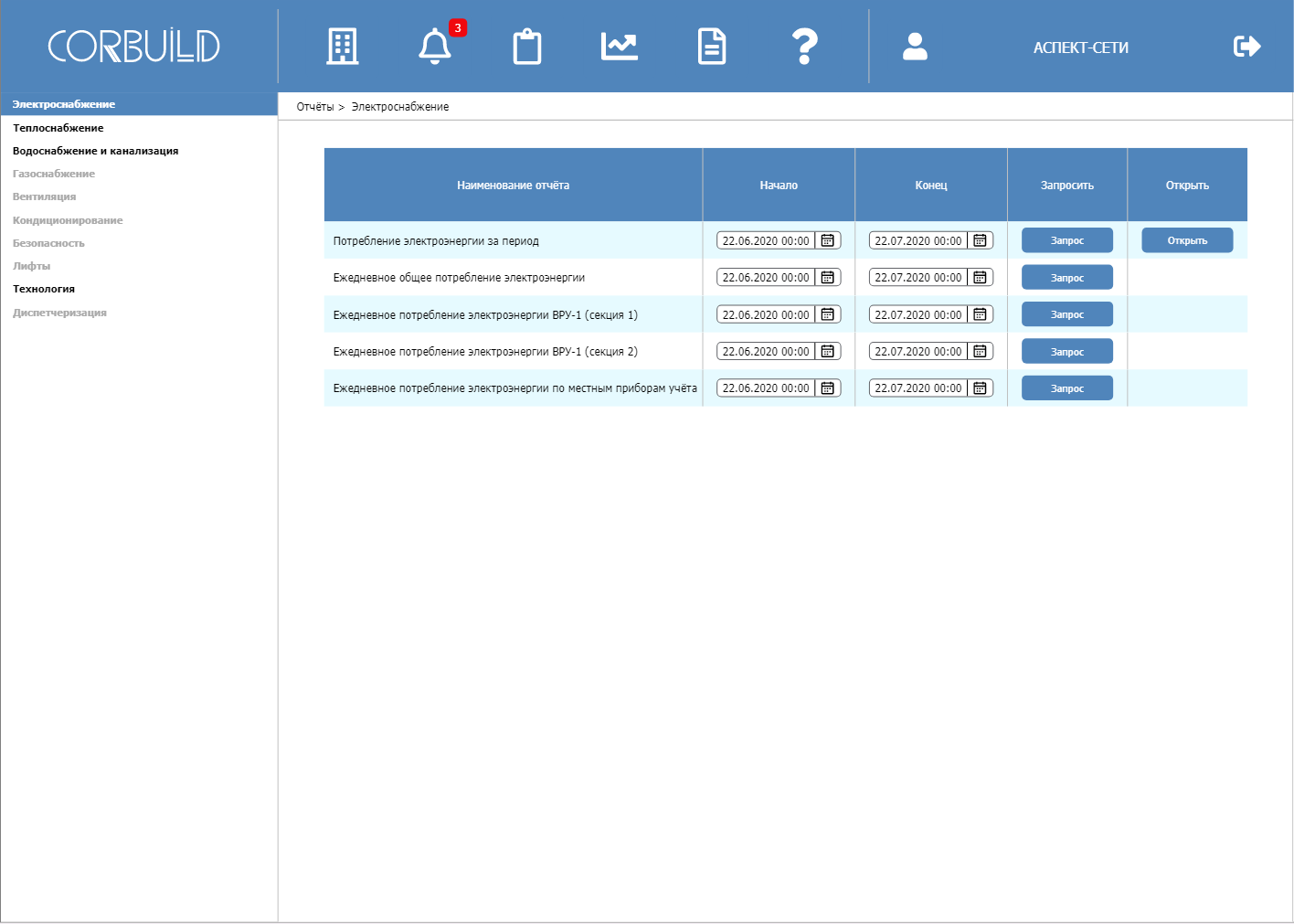1294x924 pixels.
Task: Click start date field for Потребление за период
Action: (x=766, y=240)
